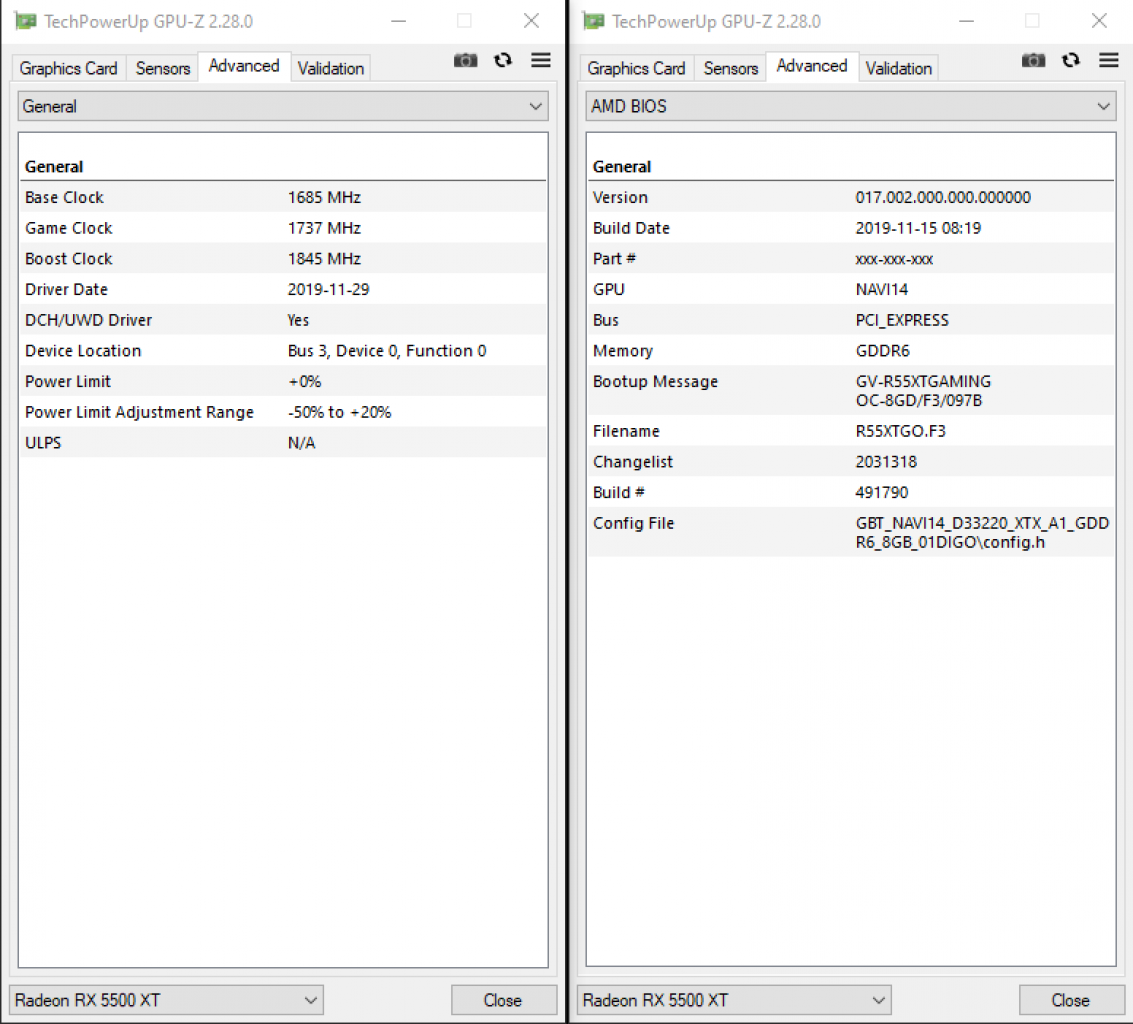Image resolution: width=1133 pixels, height=1024 pixels.
Task: Click the GPU-Z app icon in right title bar
Action: 593,22
